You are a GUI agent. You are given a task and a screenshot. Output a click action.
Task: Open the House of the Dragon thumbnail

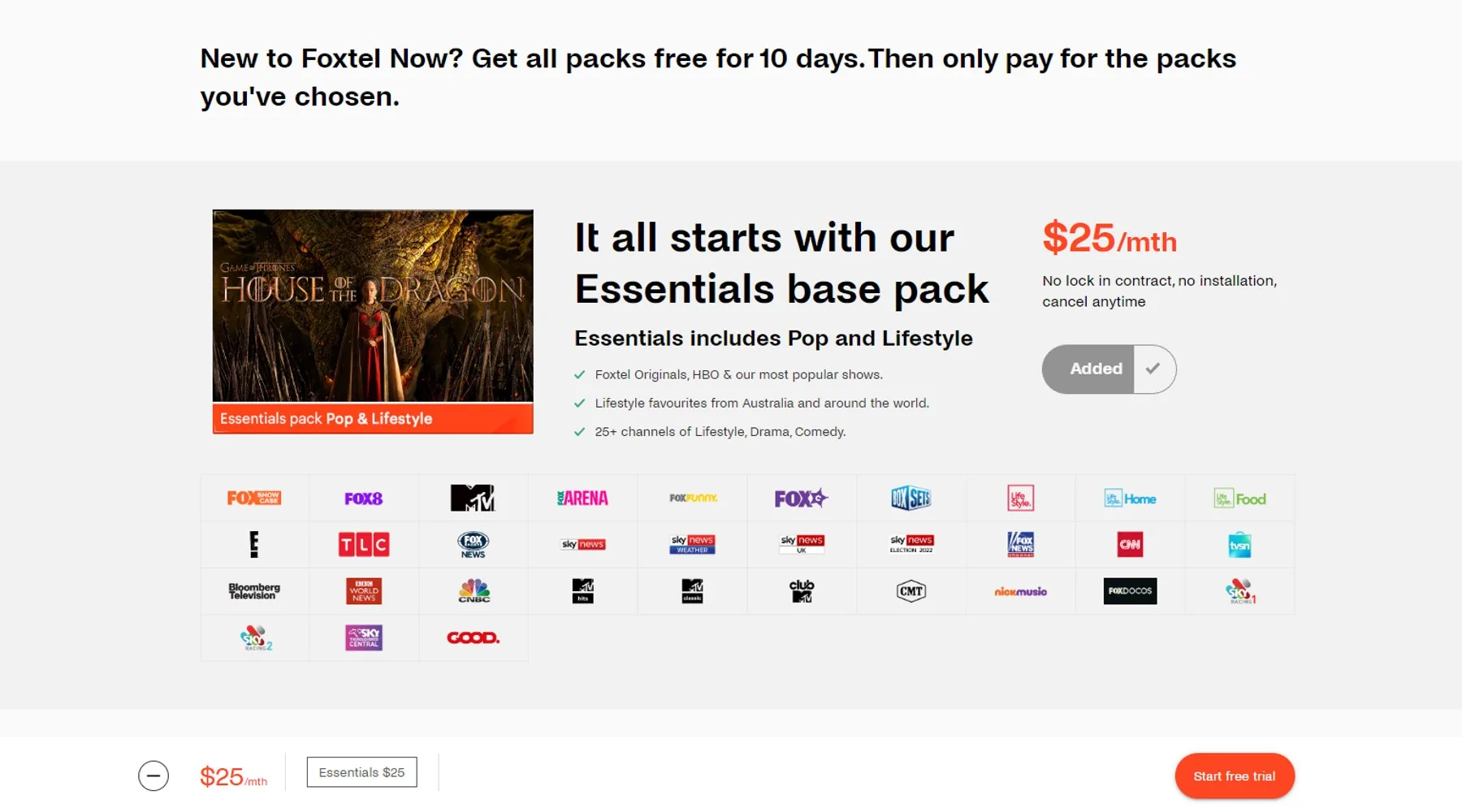tap(373, 305)
